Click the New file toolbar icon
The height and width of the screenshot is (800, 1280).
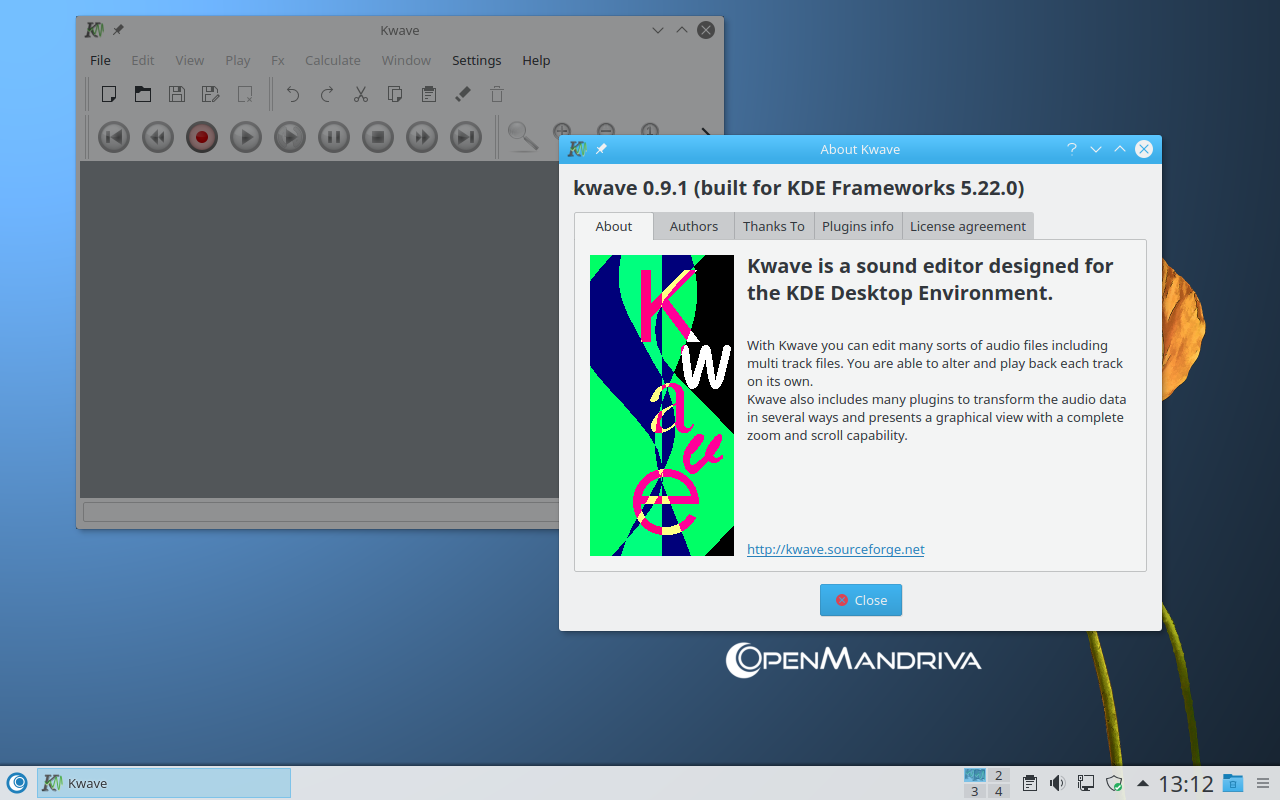(x=109, y=94)
